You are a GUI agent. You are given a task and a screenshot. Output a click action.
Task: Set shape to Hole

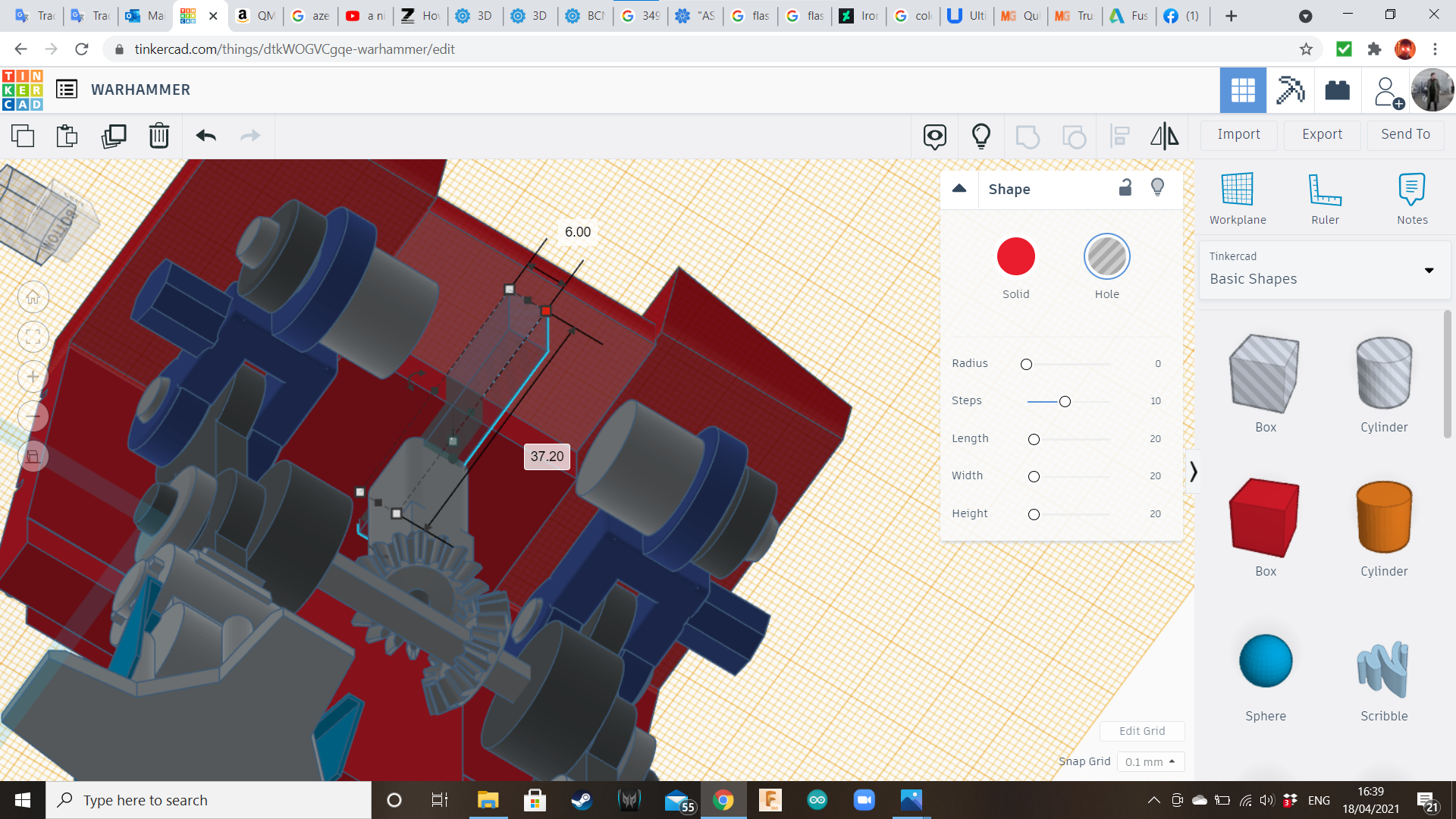[x=1106, y=257]
